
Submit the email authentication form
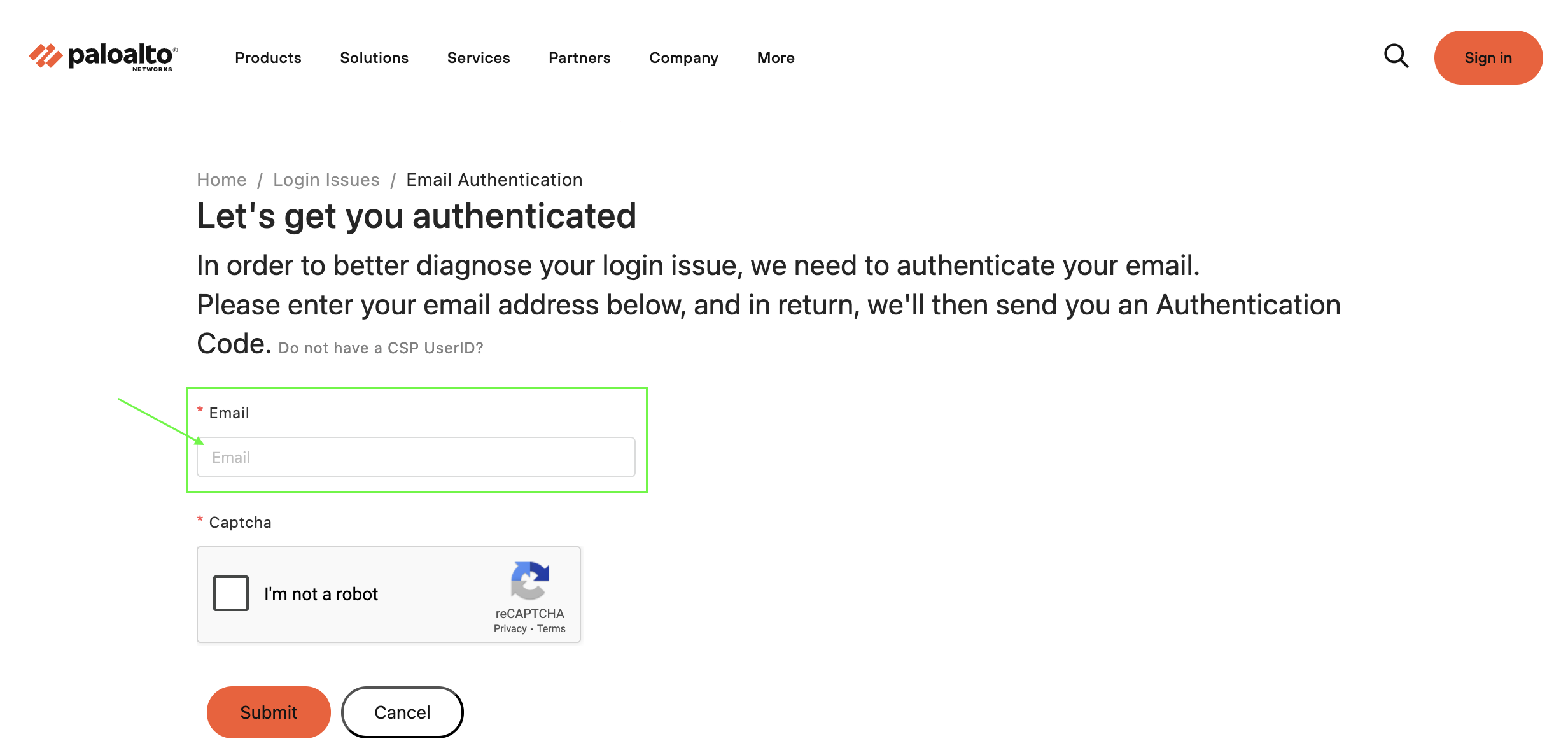click(x=269, y=712)
